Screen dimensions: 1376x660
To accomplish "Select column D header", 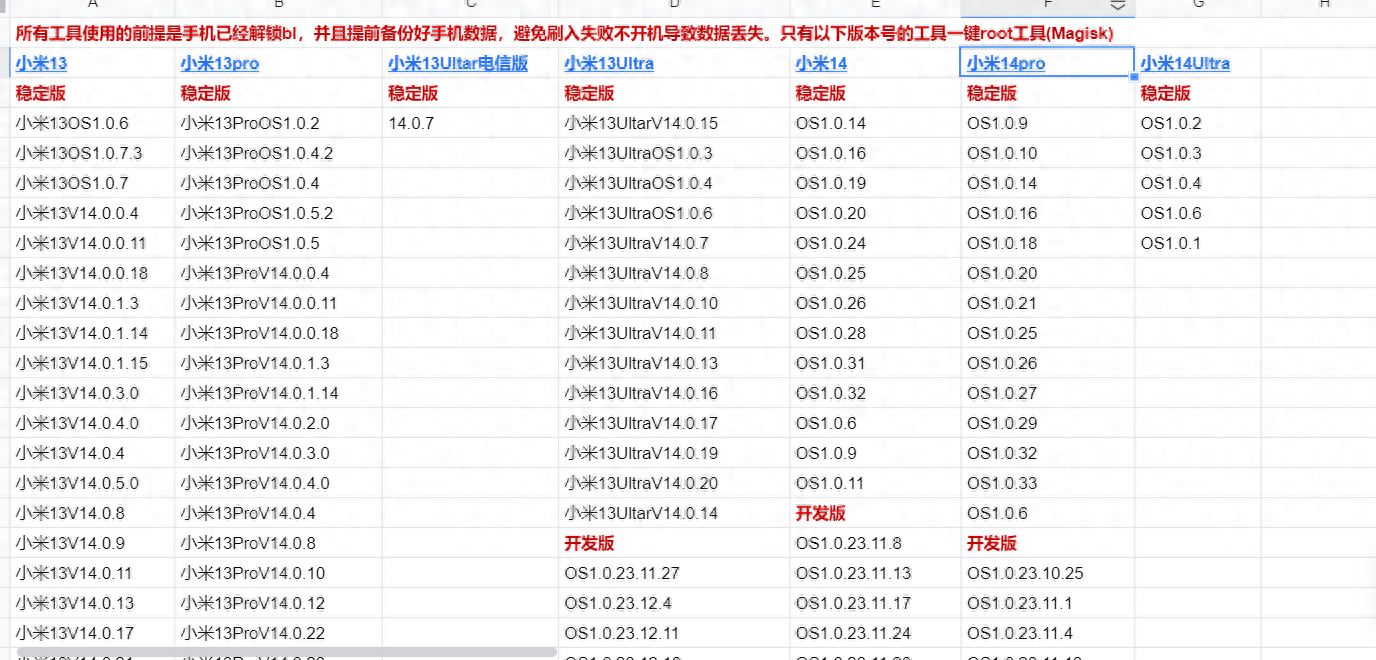I will 674,6.
